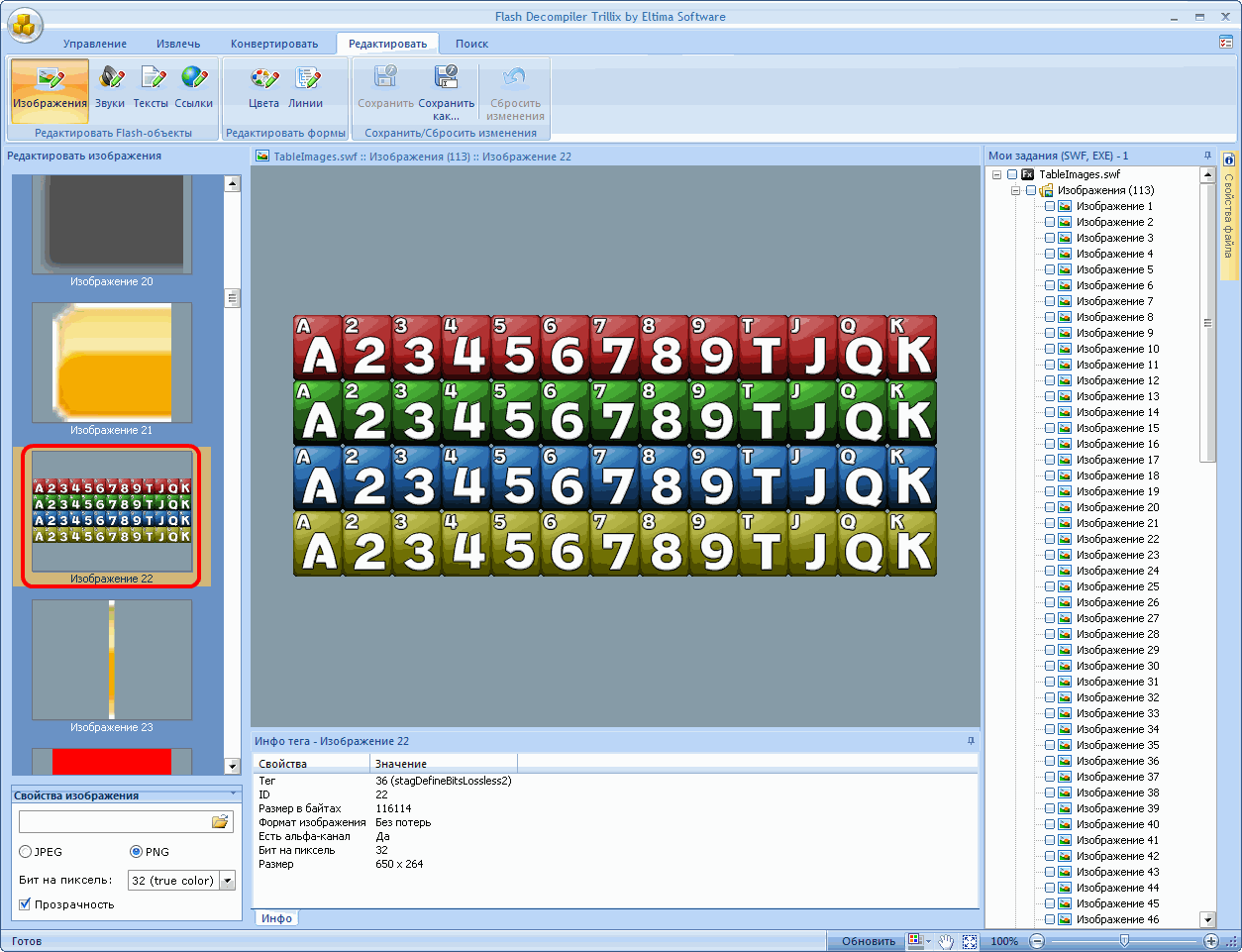Click the zoom in plus button
1242x952 pixels.
pyautogui.click(x=1210, y=941)
